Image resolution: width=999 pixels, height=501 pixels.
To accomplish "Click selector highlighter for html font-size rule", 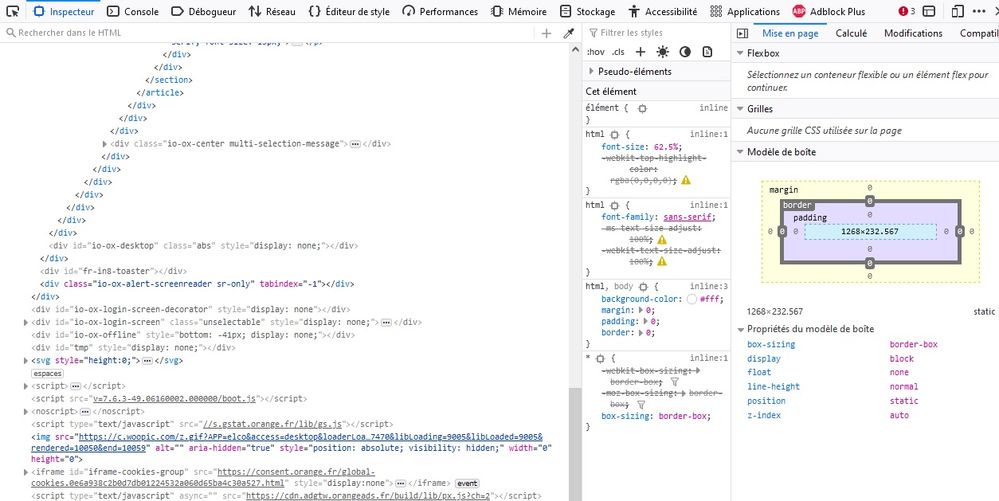I will (x=614, y=135).
